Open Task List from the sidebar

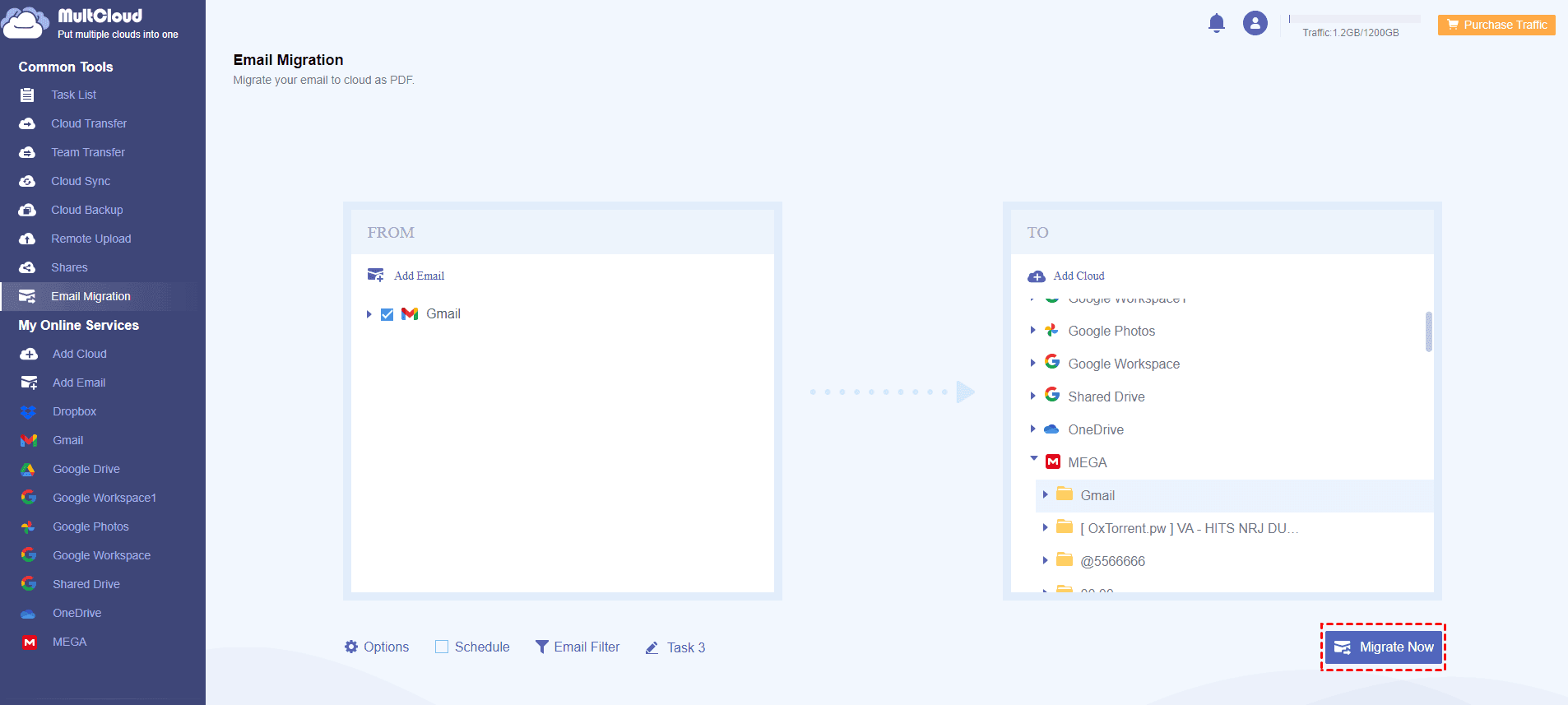[x=74, y=95]
